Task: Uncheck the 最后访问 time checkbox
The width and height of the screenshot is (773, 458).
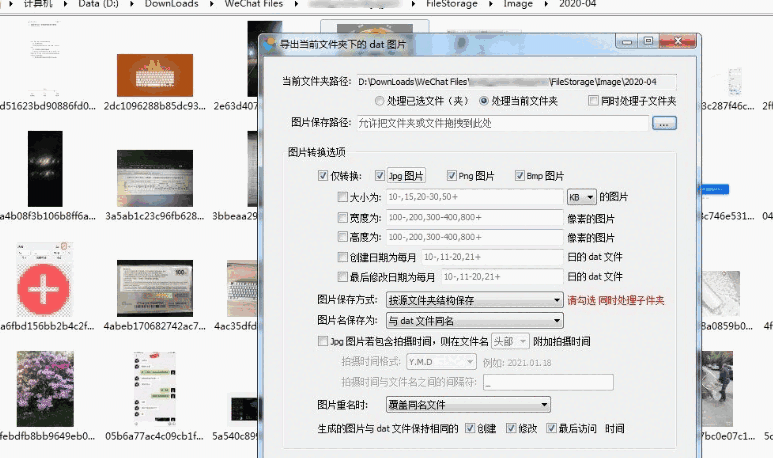Action: coord(551,428)
